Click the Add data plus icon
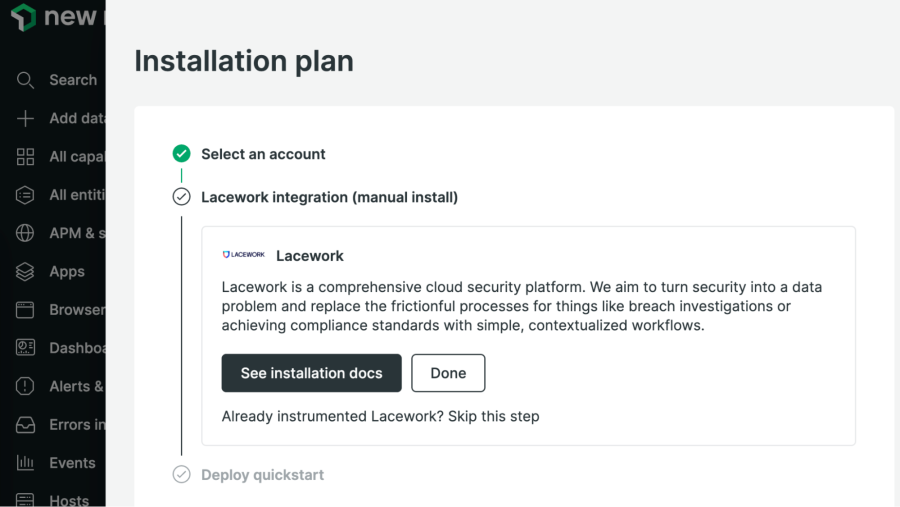The image size is (900, 507). tap(25, 118)
